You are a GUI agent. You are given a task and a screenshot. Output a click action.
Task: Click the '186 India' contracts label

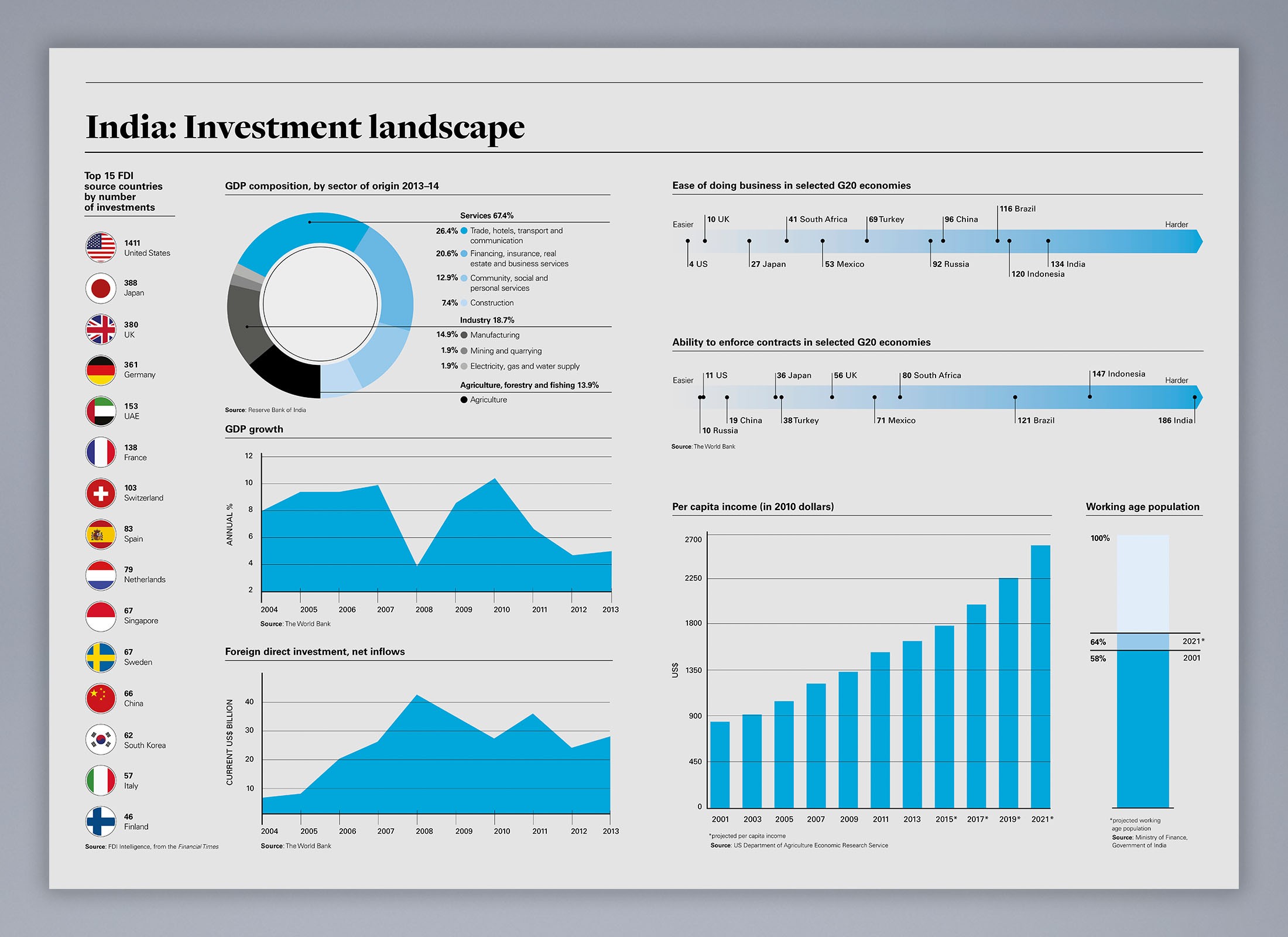click(1175, 420)
